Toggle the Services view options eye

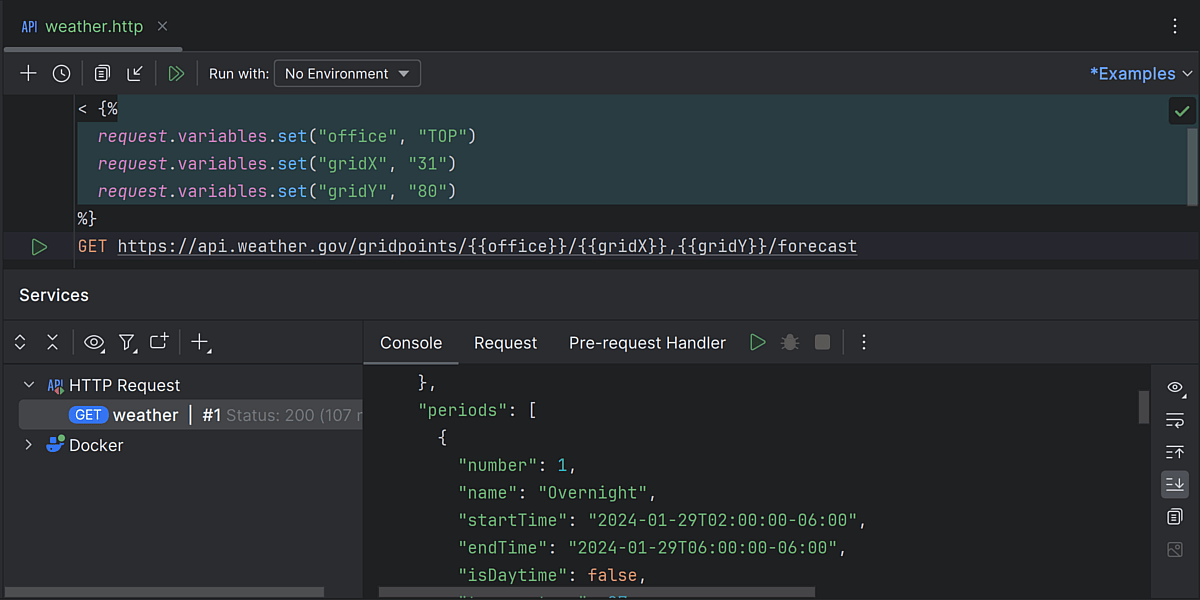[x=94, y=342]
